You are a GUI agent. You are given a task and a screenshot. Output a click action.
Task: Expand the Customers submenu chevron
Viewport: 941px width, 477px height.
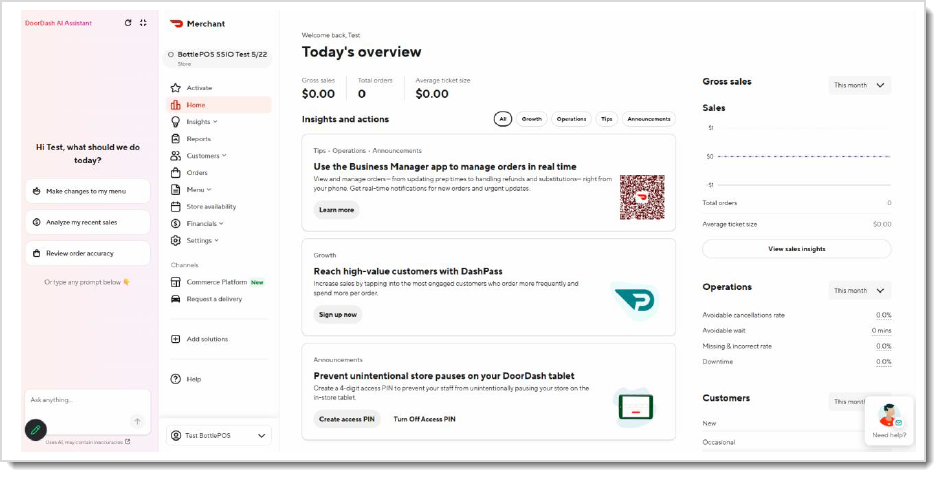pos(224,155)
